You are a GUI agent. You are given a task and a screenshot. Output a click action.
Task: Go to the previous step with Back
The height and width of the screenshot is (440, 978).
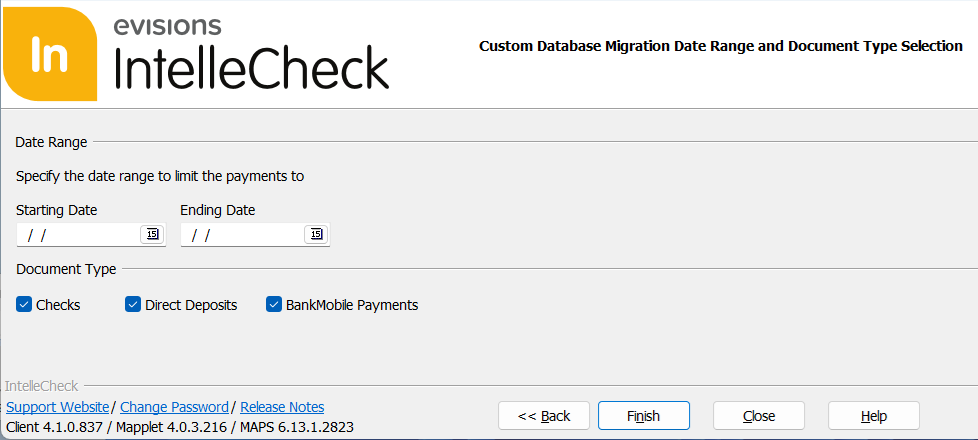click(544, 416)
